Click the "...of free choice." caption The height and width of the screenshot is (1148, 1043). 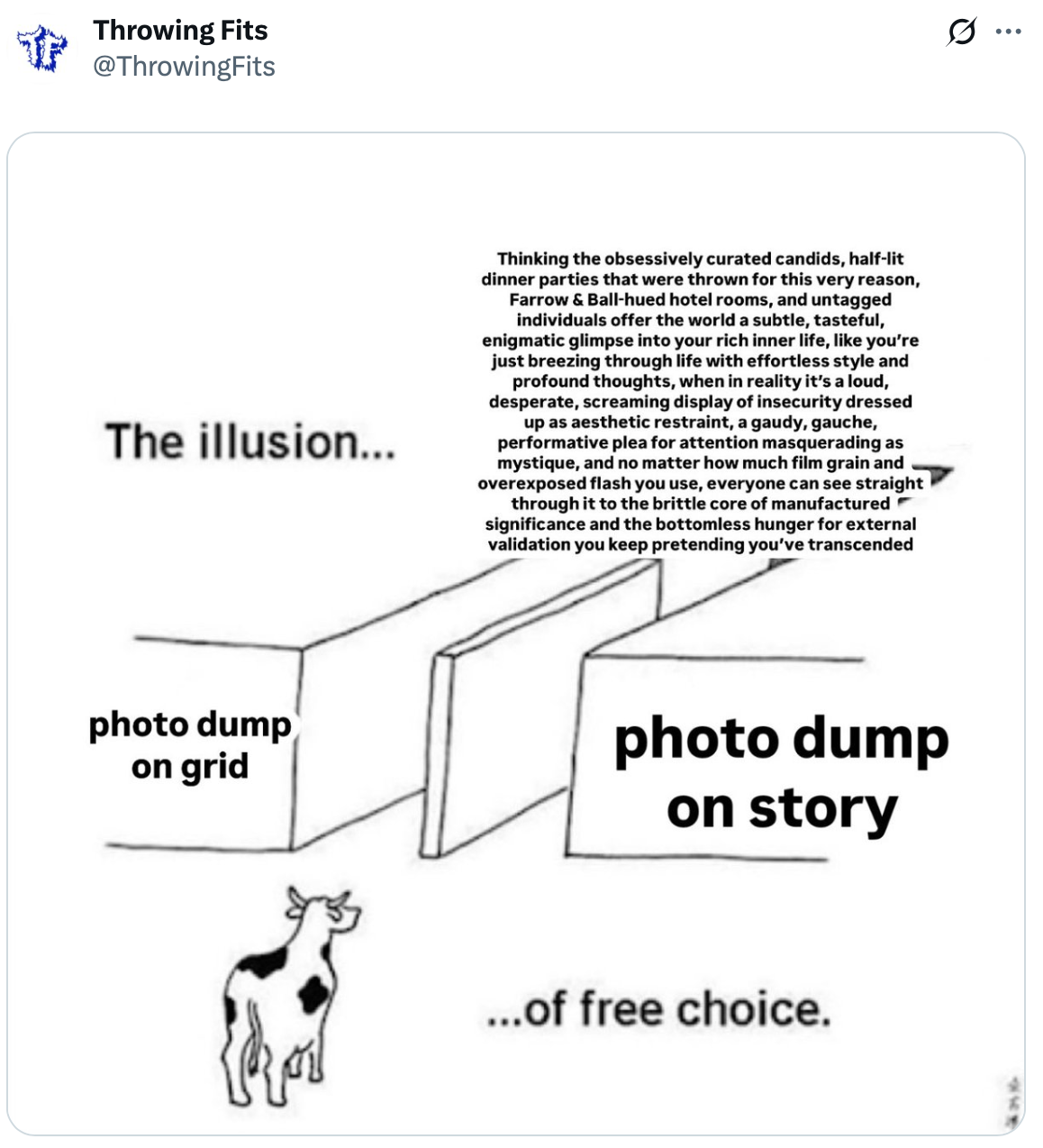(658, 1009)
